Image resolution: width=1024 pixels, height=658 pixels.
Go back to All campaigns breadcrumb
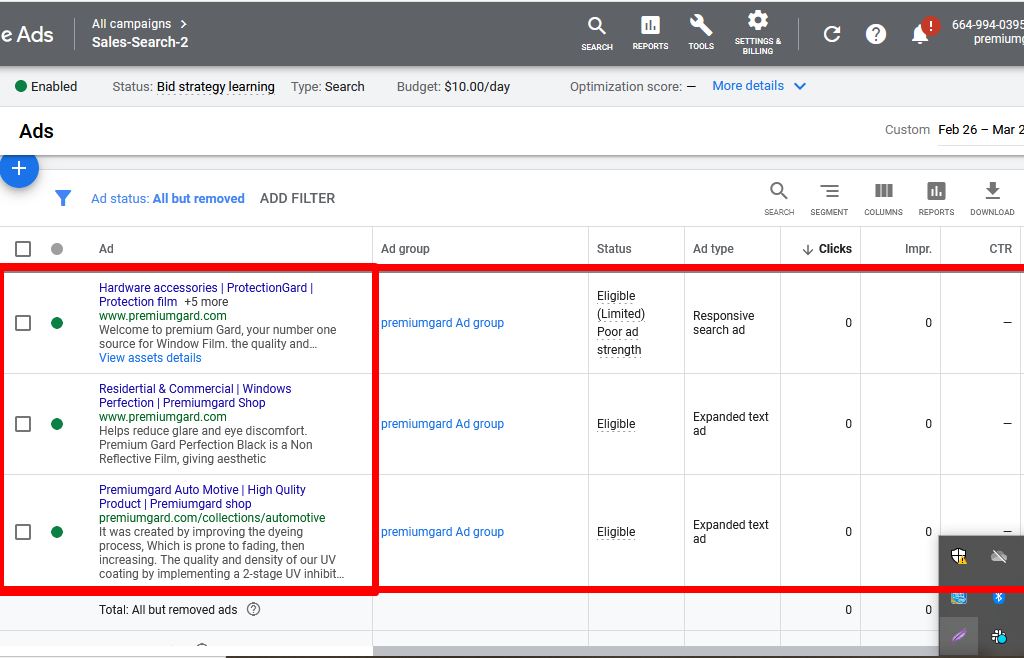[x=131, y=24]
